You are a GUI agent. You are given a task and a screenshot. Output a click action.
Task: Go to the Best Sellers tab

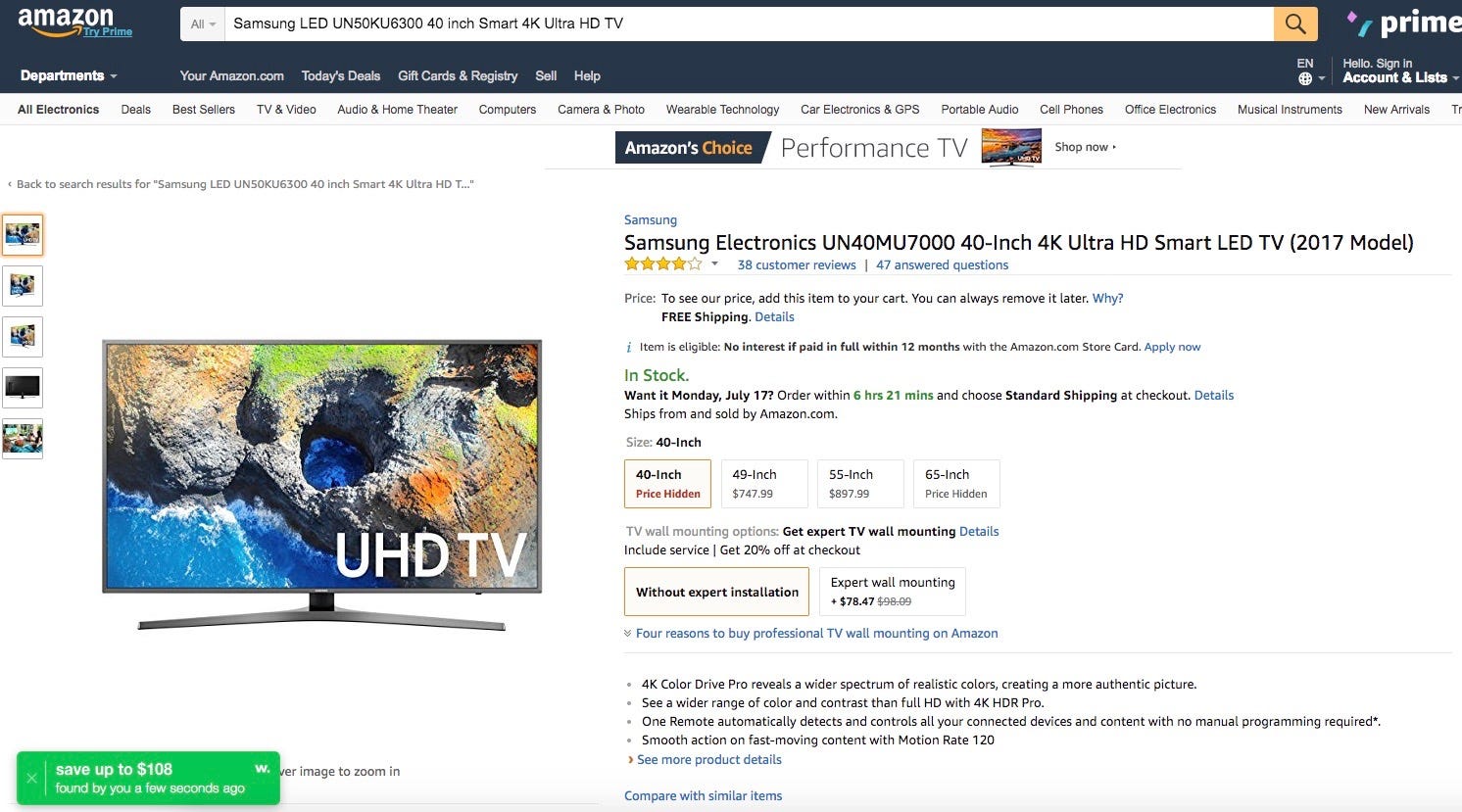[x=204, y=110]
